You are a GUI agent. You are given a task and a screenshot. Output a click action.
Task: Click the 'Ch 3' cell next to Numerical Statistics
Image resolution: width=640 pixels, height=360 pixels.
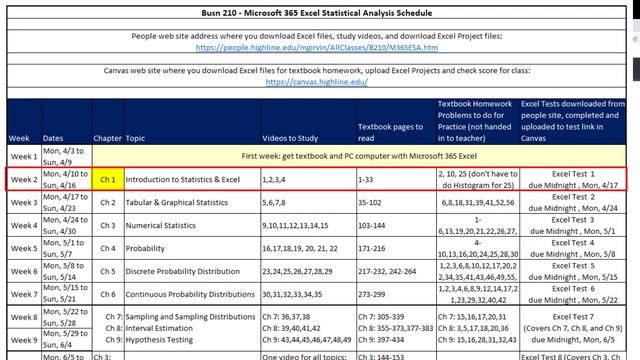(x=108, y=225)
